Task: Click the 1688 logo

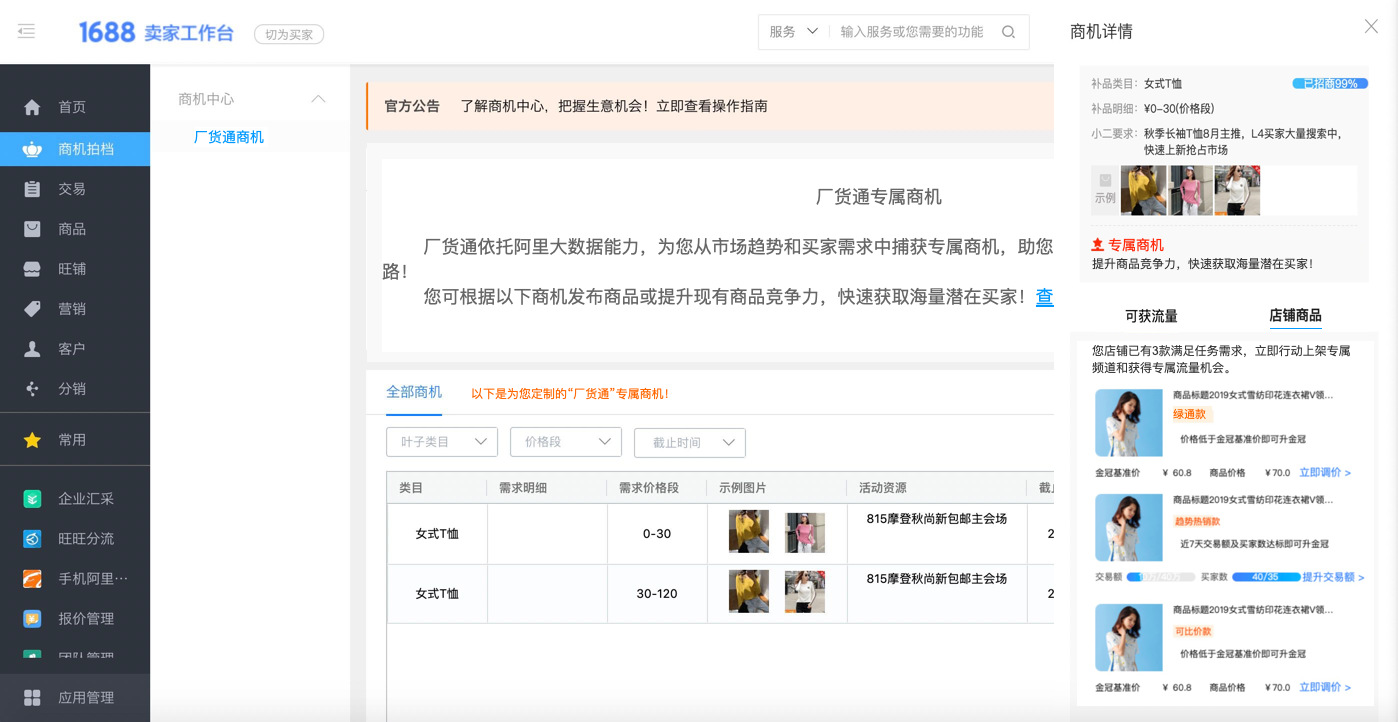Action: pyautogui.click(x=107, y=32)
